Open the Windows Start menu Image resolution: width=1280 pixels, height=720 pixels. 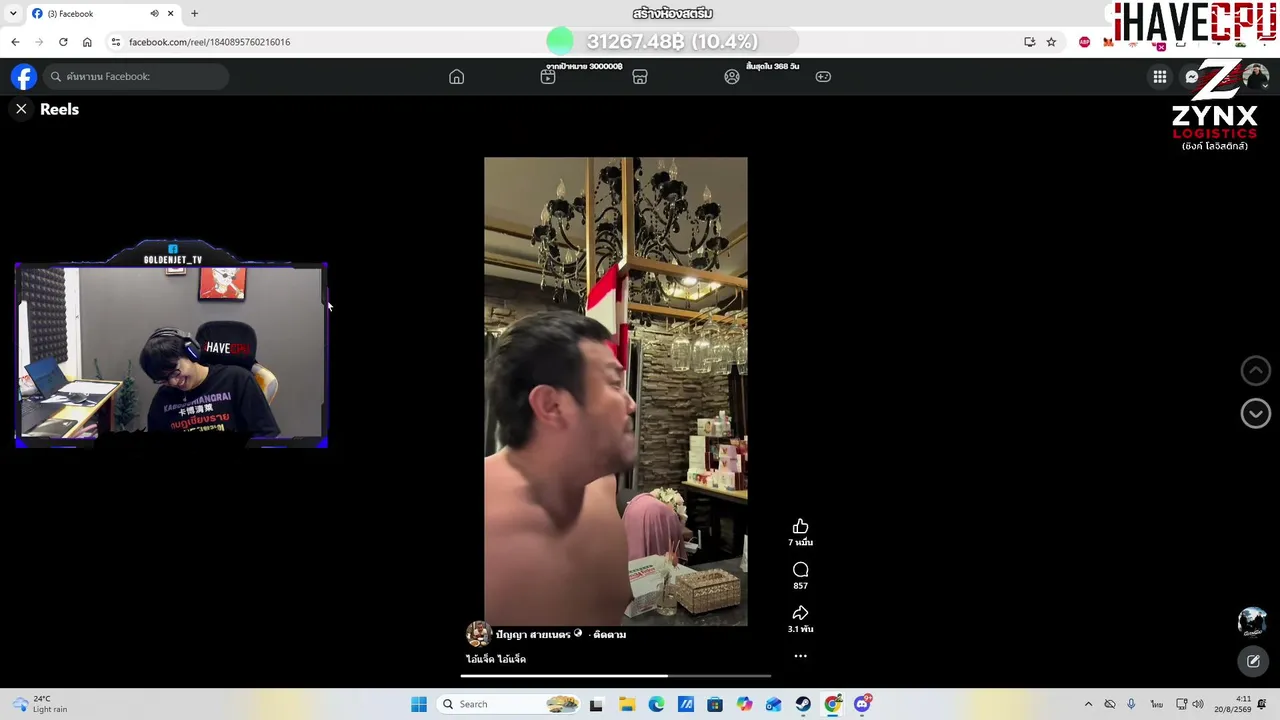(x=419, y=704)
